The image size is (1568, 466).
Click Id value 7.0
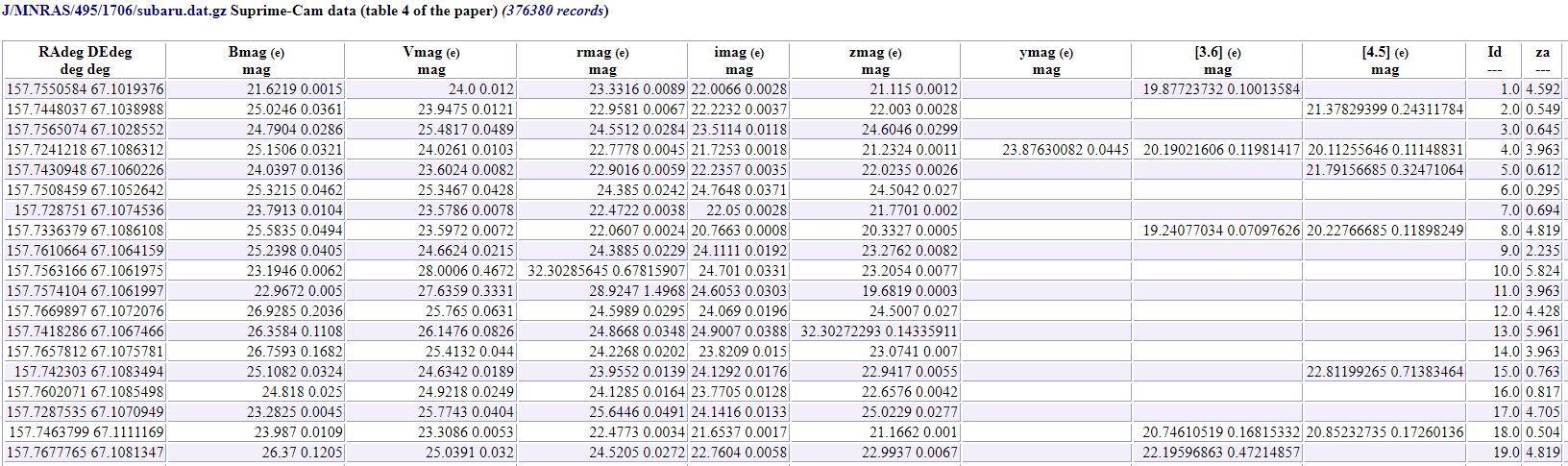click(x=1510, y=210)
